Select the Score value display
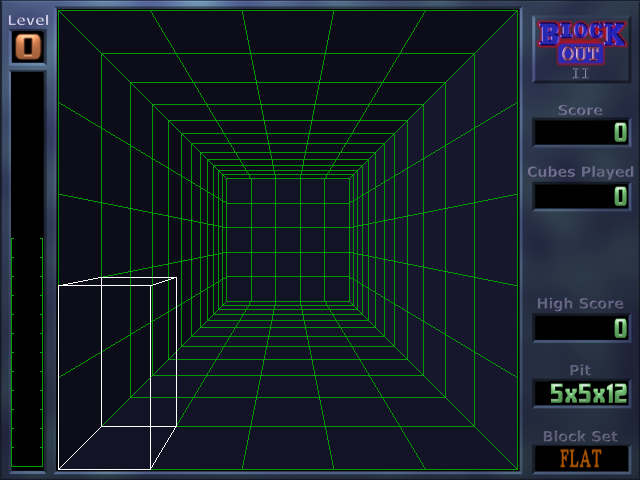 [581, 132]
